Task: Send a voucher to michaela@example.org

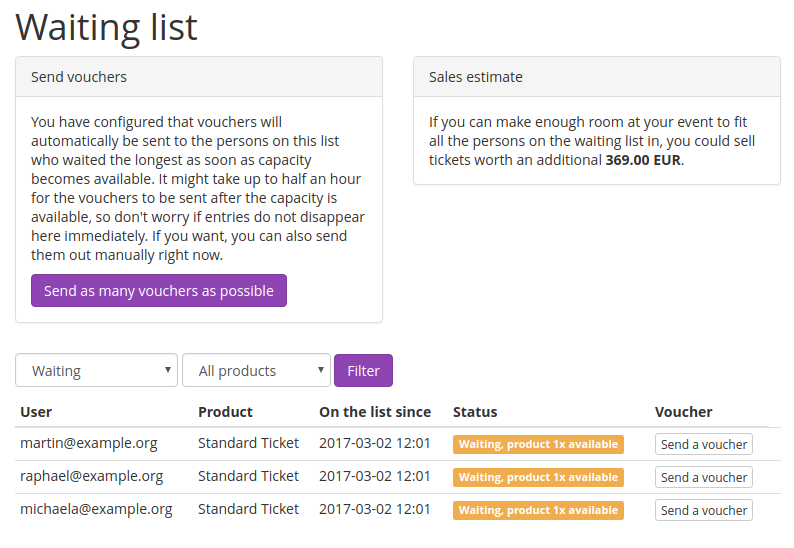Action: [x=703, y=510]
